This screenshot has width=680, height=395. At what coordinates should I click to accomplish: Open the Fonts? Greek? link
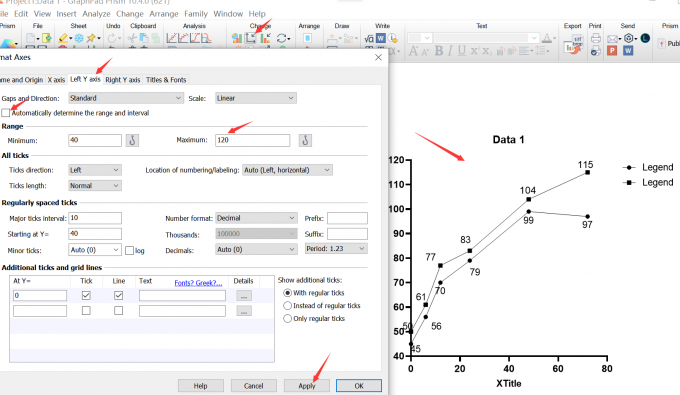point(198,283)
